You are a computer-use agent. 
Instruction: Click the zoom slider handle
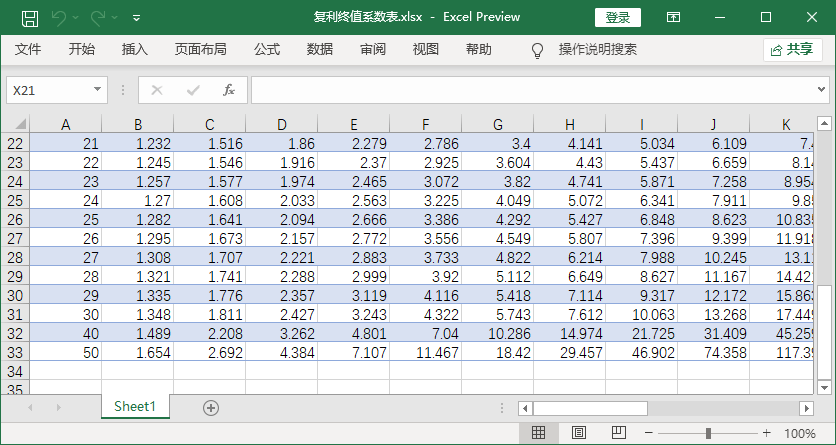708,433
